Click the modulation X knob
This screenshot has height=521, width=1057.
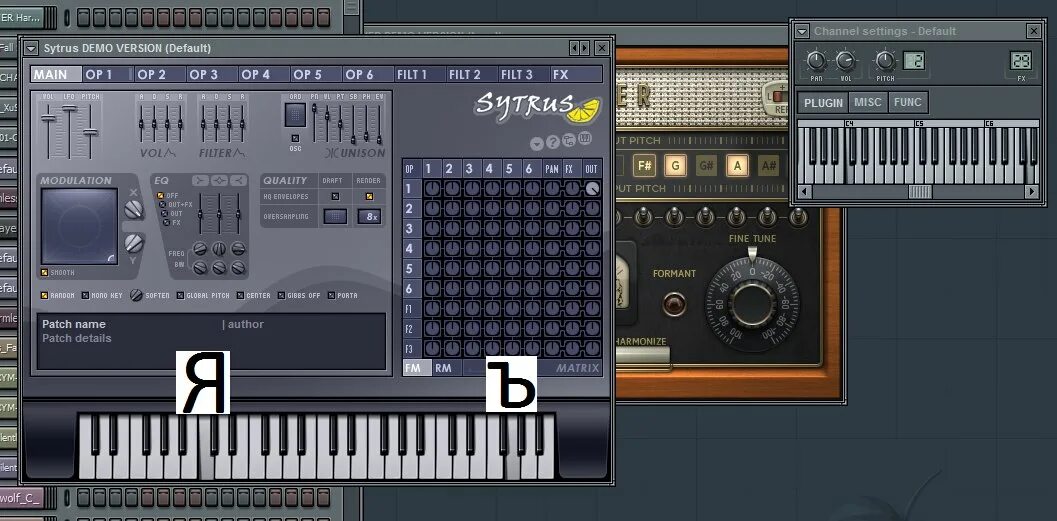(134, 210)
